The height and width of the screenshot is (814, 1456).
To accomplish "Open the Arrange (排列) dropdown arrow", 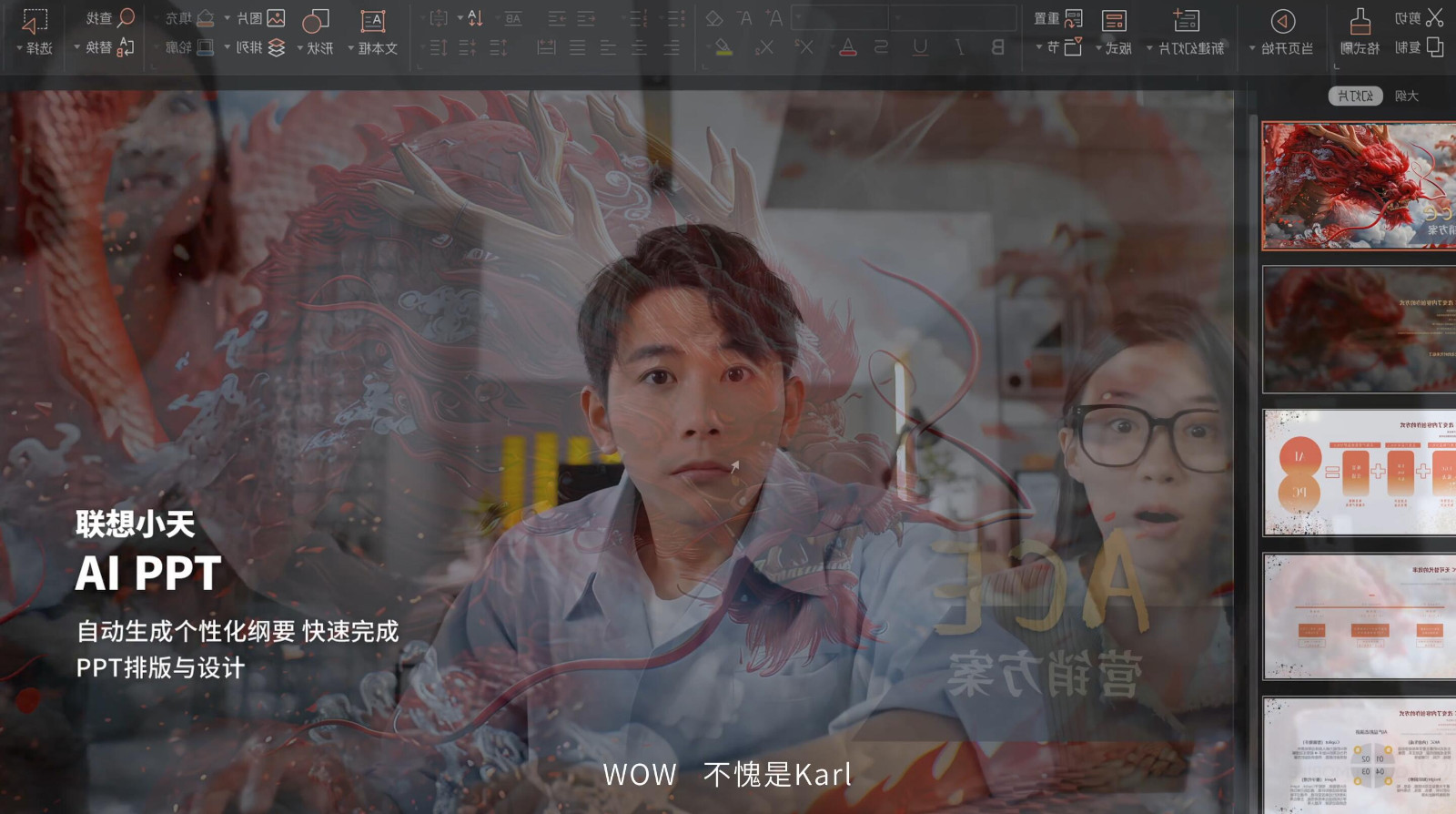I will pyautogui.click(x=227, y=47).
